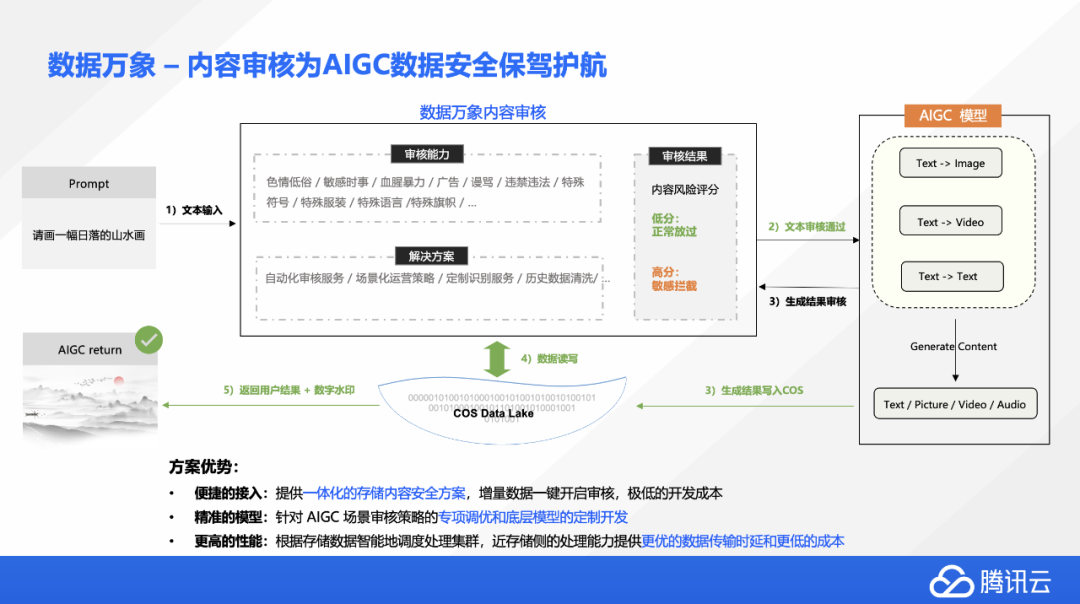This screenshot has width=1080, height=604.
Task: Click the bold text 更高的性能
Action: pyautogui.click(x=228, y=541)
